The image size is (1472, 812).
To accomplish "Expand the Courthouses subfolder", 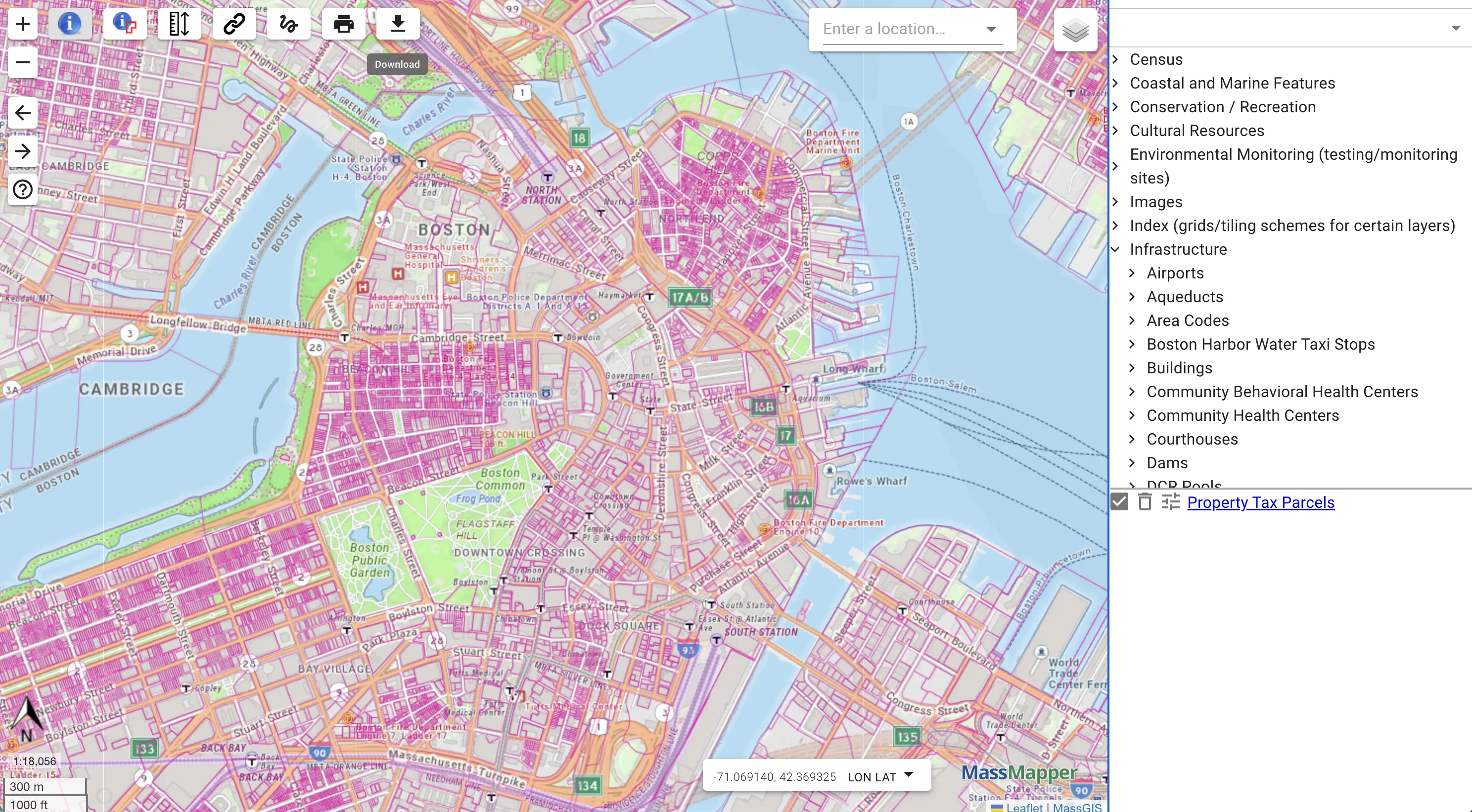I will point(1132,438).
